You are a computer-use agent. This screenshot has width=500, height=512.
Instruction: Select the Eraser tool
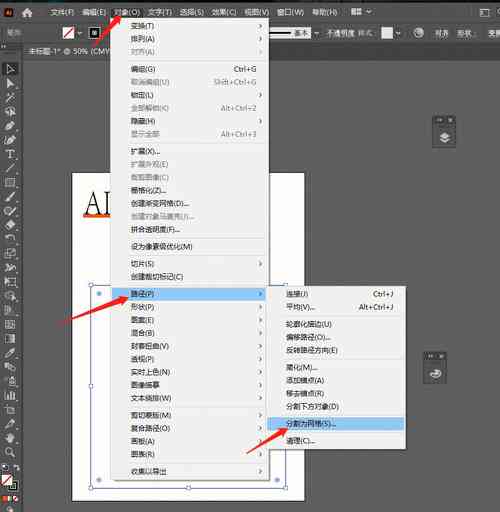pos(10,225)
